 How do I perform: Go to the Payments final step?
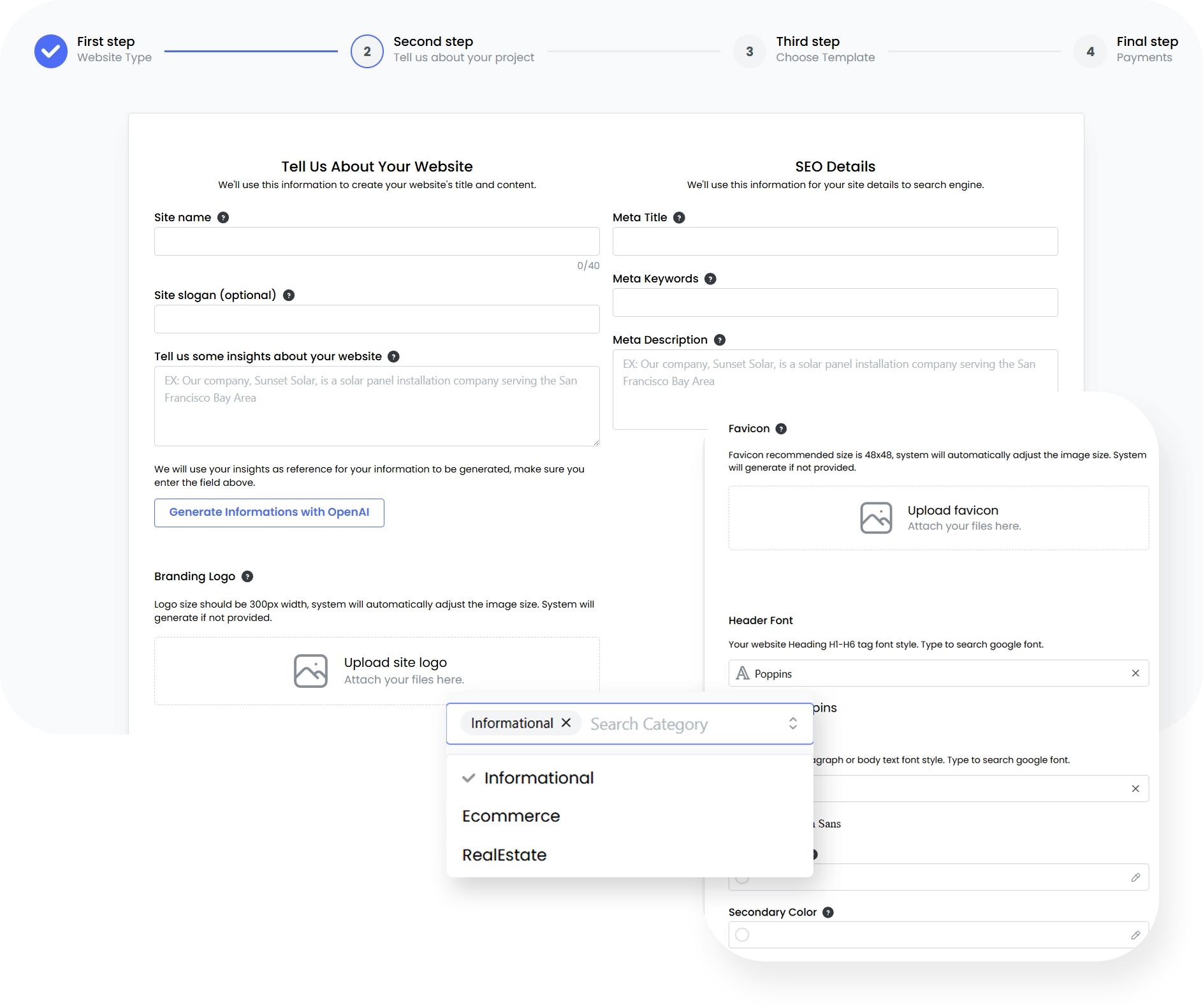pyautogui.click(x=1091, y=51)
